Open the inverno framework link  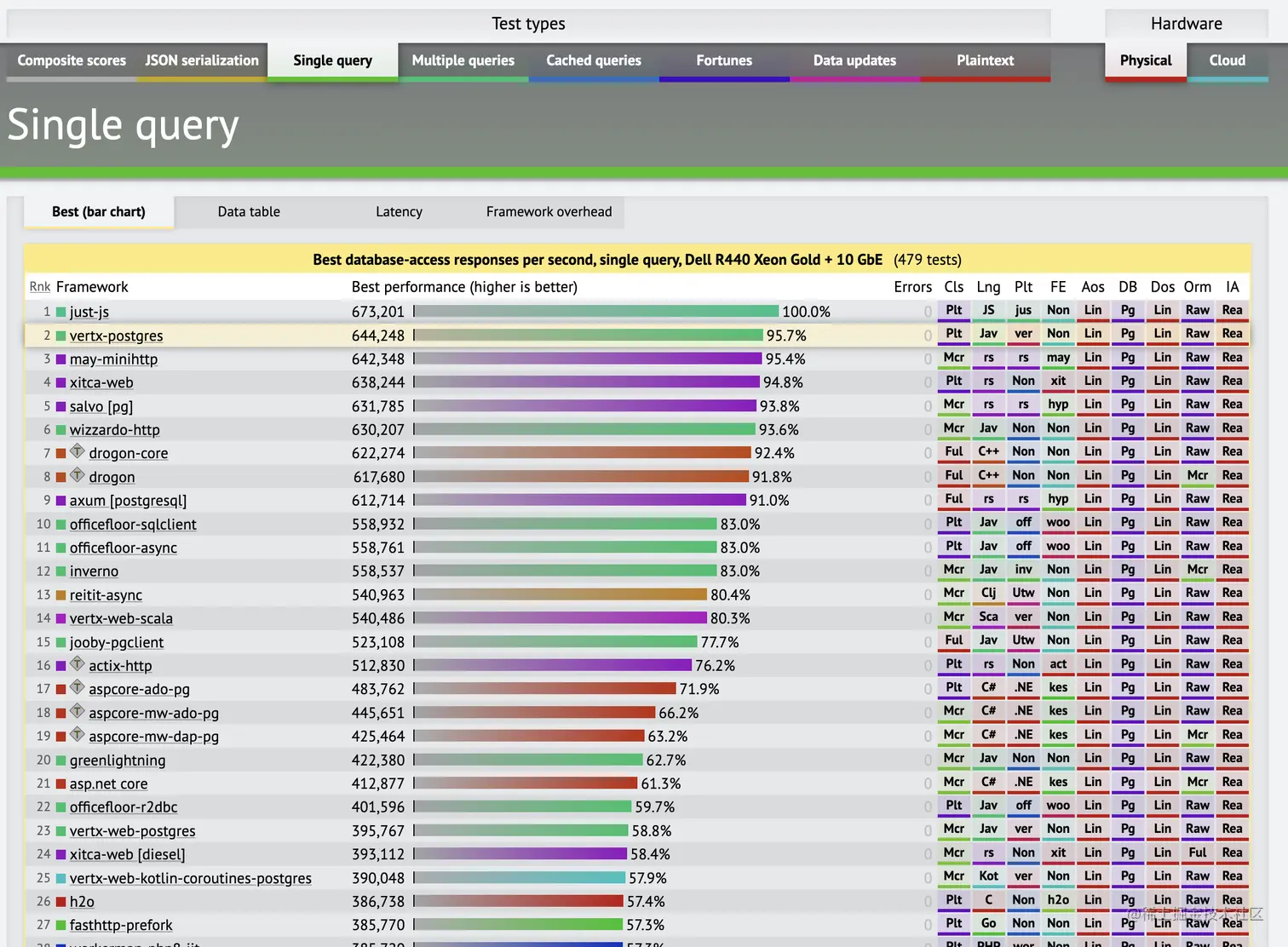[94, 571]
